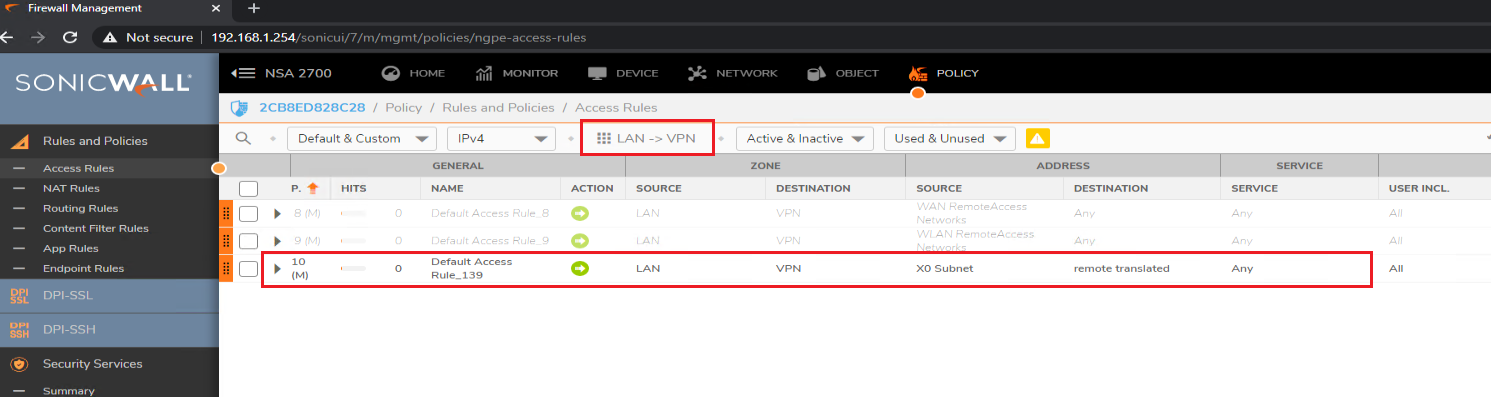Click the Rules and Policies breadcrumb
Viewport: 1495px width, 402px height.
point(499,107)
